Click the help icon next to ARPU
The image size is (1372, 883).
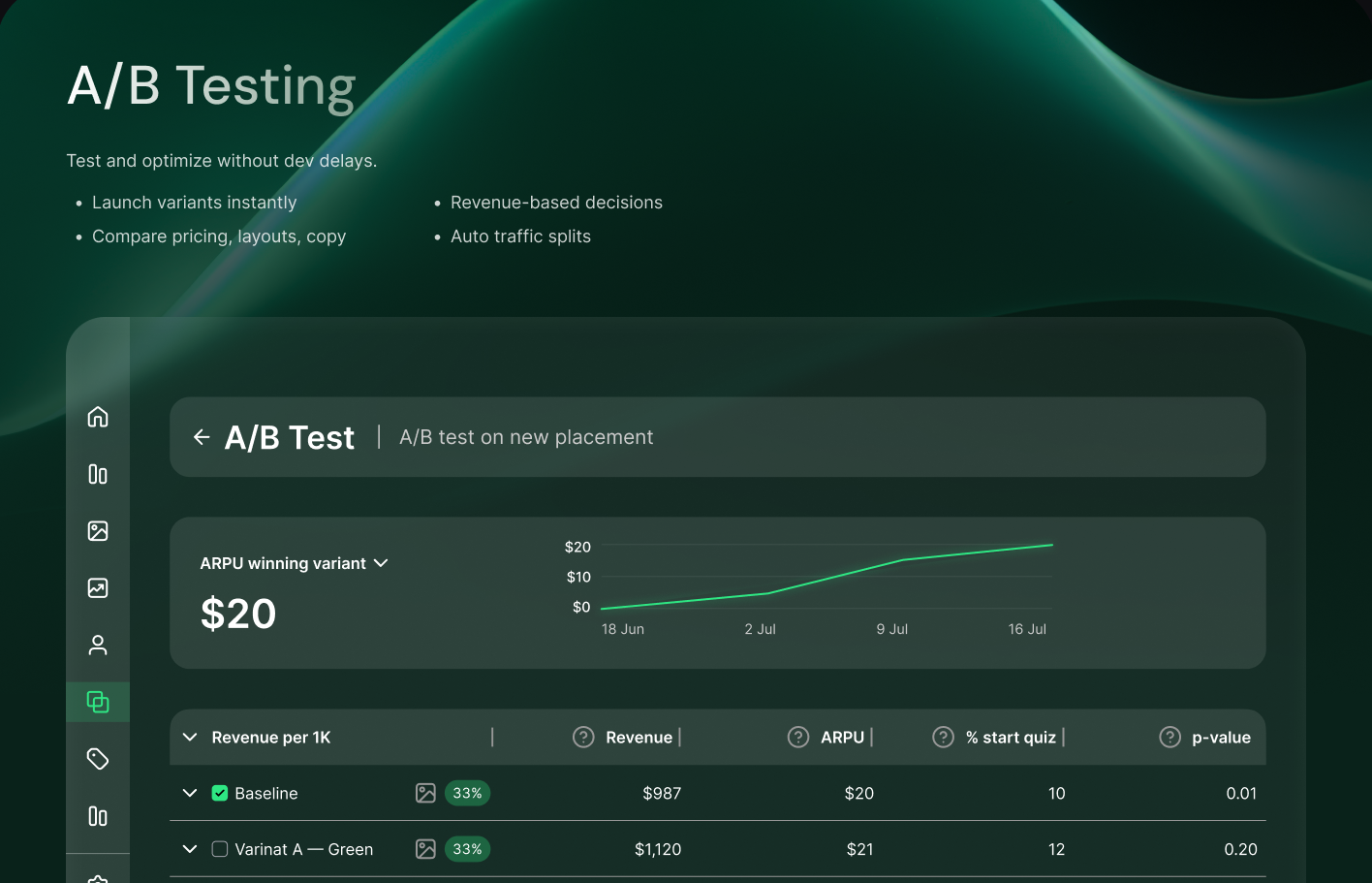point(798,738)
